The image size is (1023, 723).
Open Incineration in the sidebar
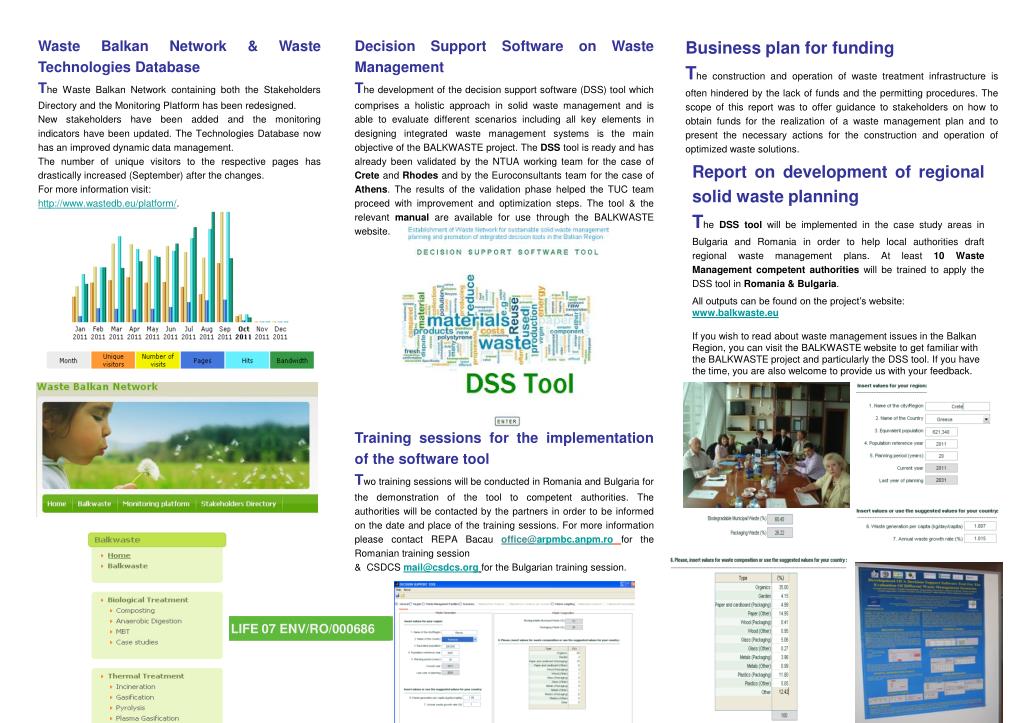[136, 686]
